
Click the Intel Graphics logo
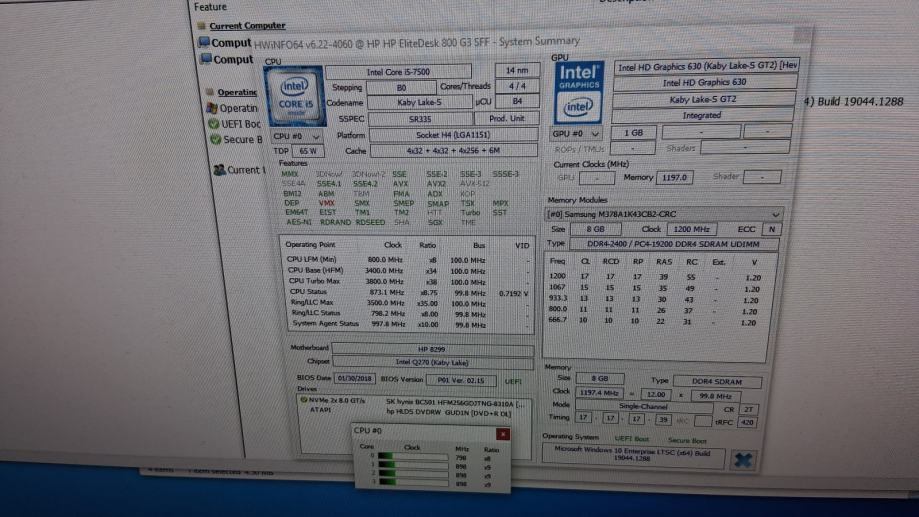pyautogui.click(x=578, y=91)
